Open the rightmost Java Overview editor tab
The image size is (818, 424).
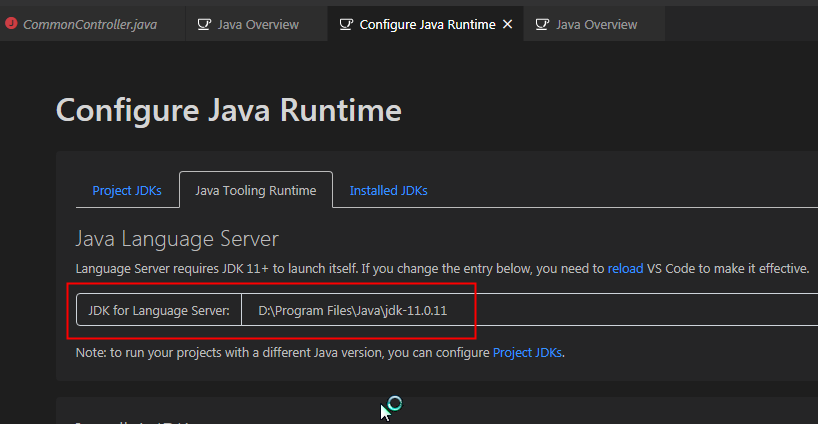[596, 24]
